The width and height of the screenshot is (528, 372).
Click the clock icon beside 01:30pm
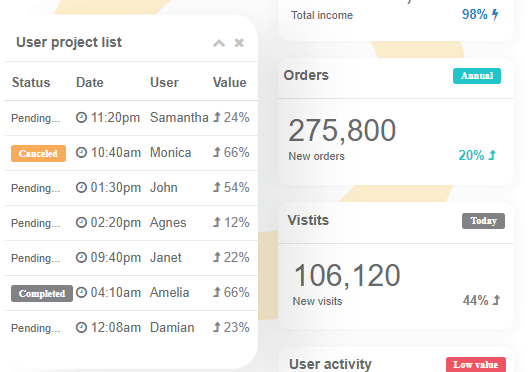(81, 188)
